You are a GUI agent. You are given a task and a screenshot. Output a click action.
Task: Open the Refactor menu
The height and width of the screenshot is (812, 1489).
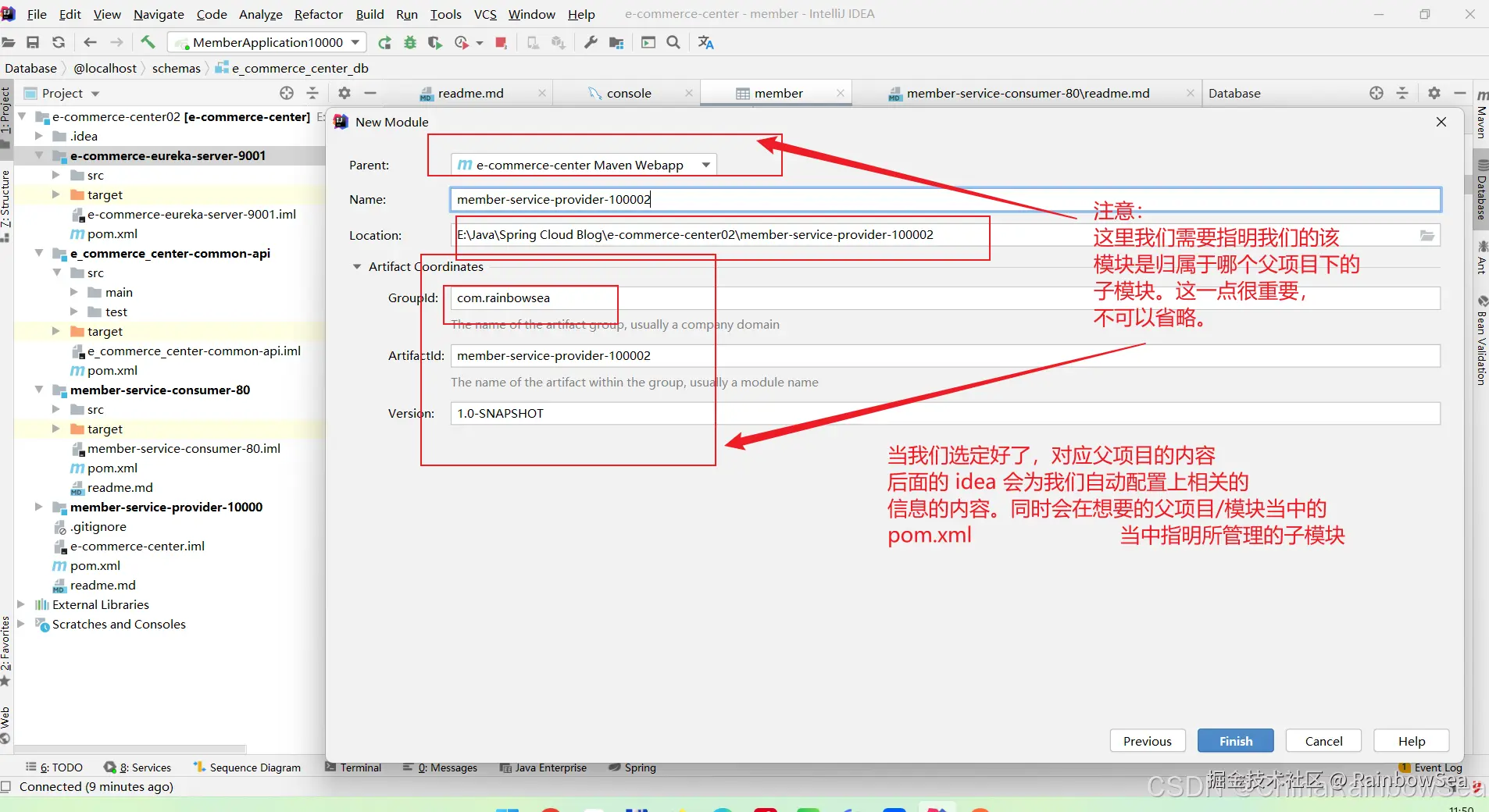[318, 14]
